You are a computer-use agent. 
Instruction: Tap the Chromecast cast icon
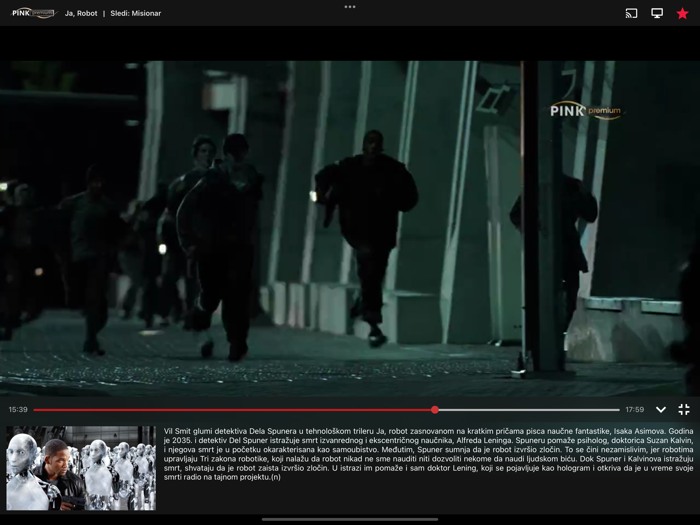(x=631, y=13)
